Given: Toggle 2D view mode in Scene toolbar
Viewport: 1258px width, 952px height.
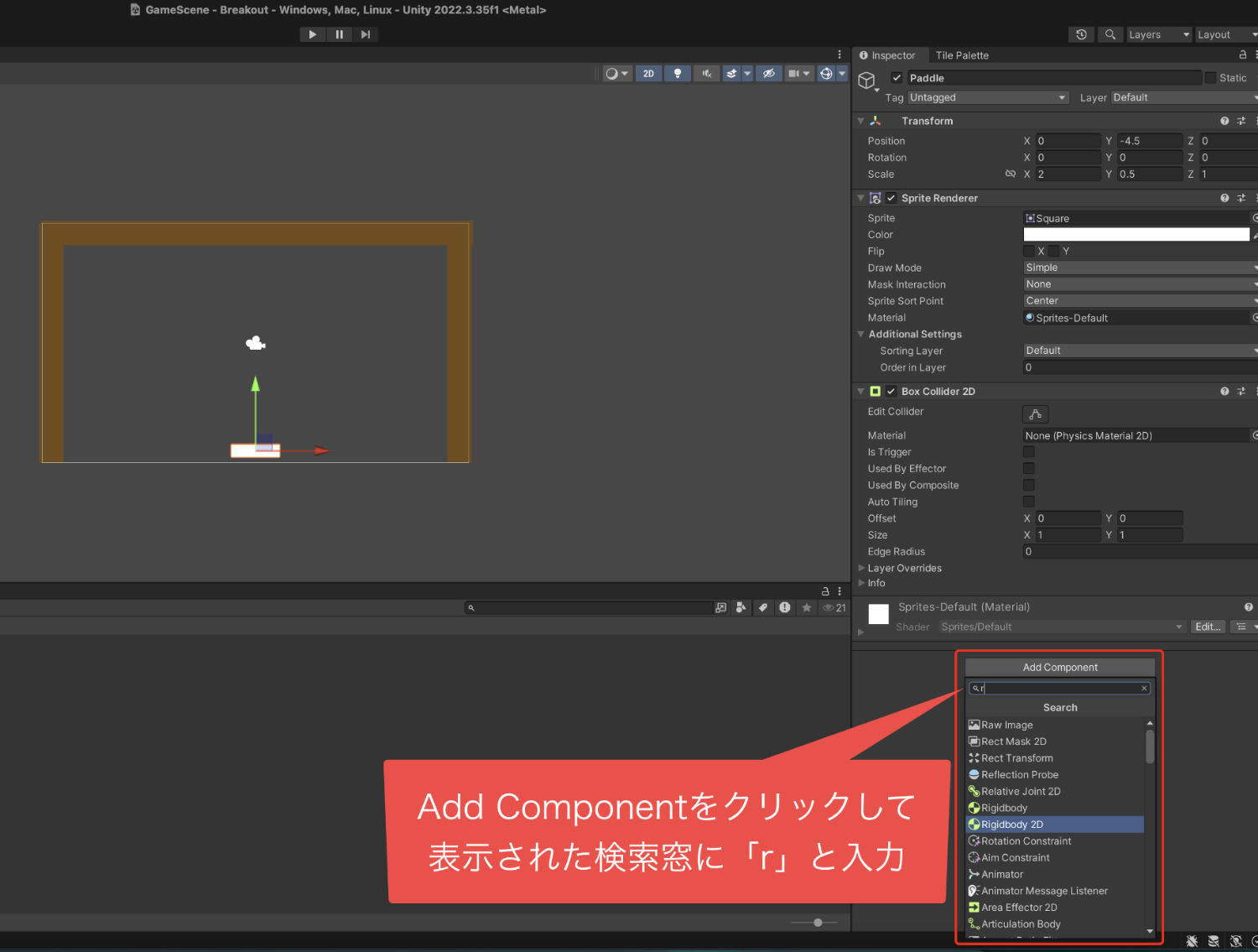Looking at the screenshot, I should pos(648,74).
